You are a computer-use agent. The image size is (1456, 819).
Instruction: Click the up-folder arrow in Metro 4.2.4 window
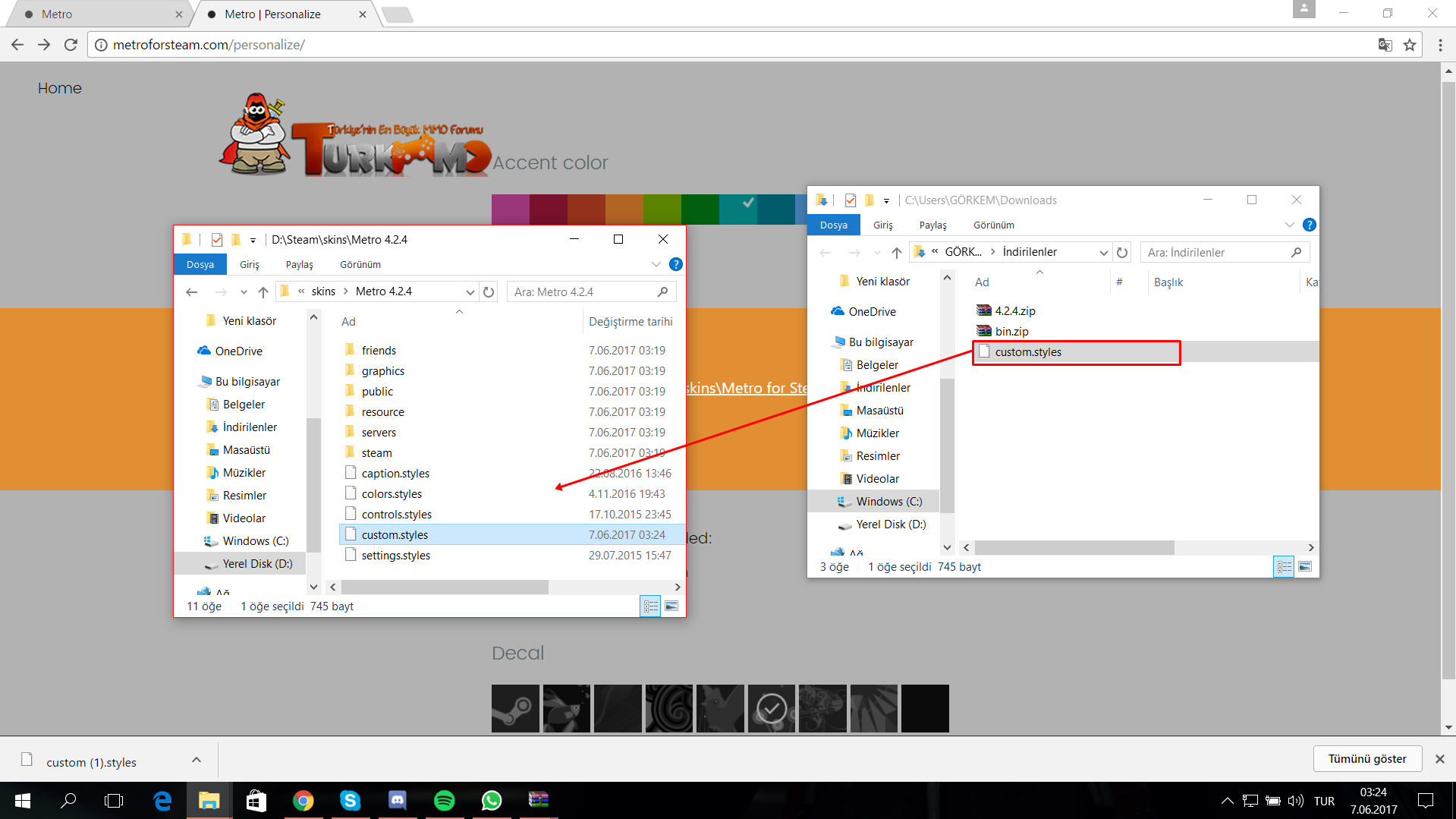[263, 291]
